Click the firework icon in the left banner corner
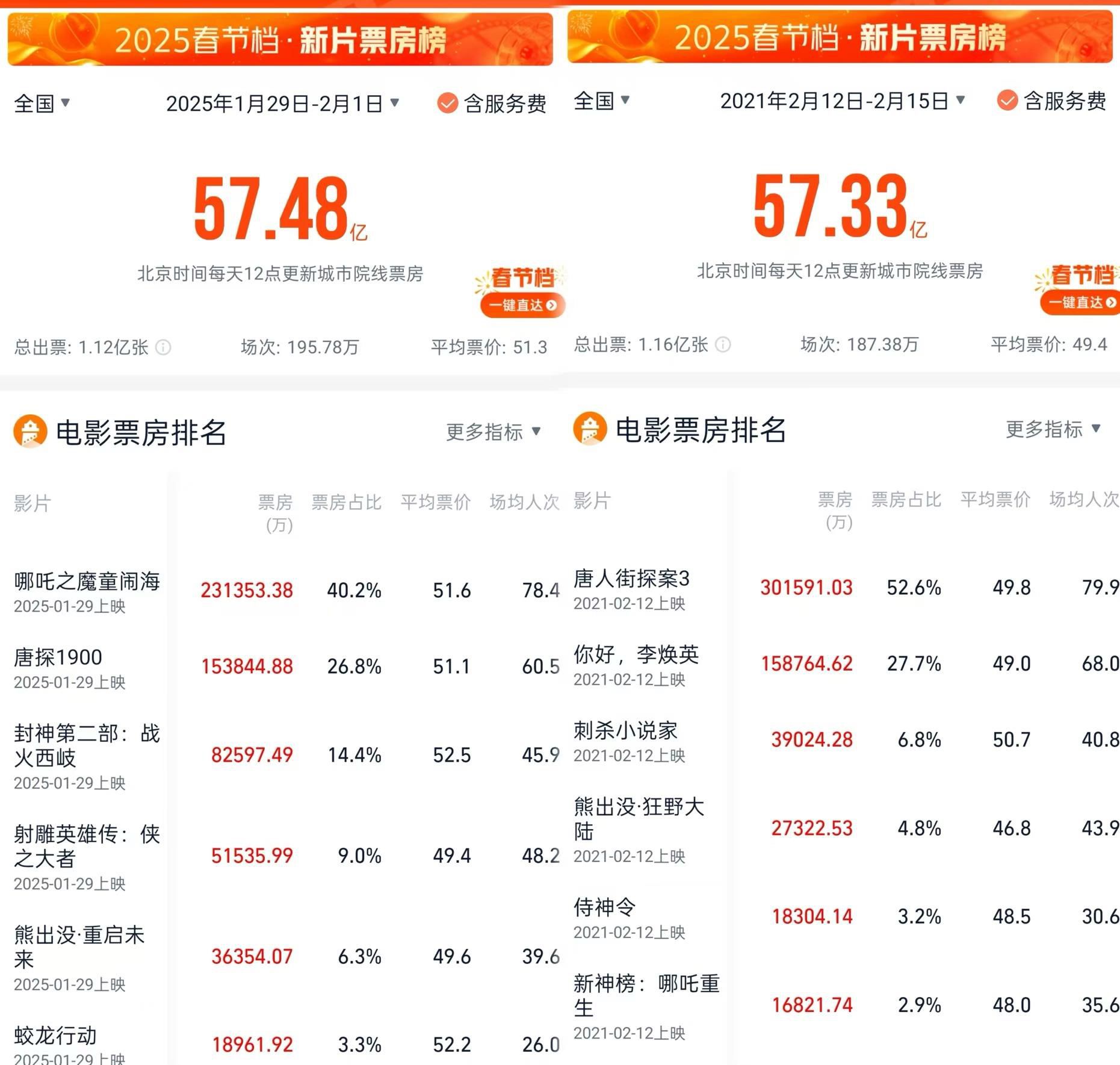 23,24
